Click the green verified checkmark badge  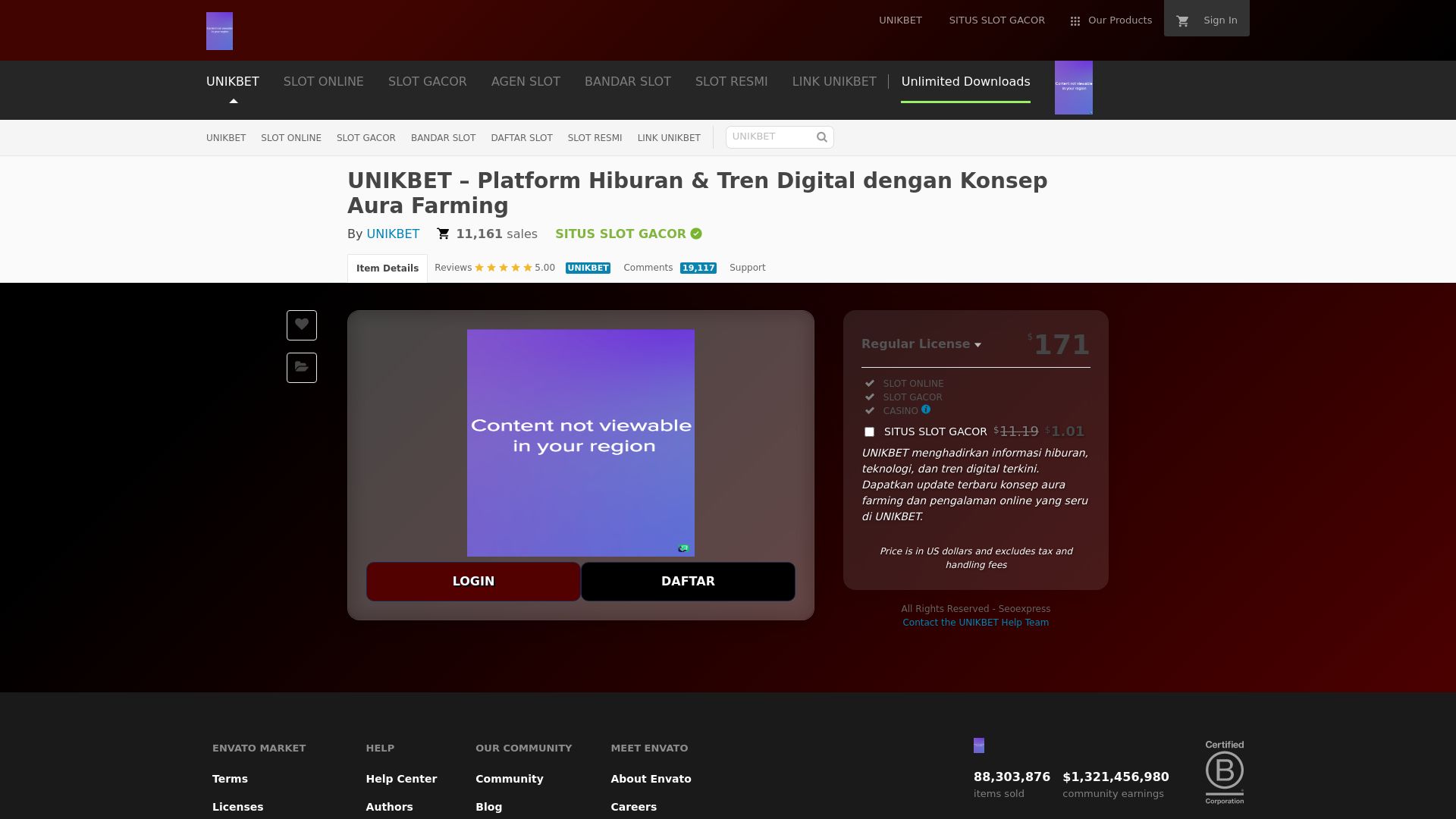click(696, 234)
